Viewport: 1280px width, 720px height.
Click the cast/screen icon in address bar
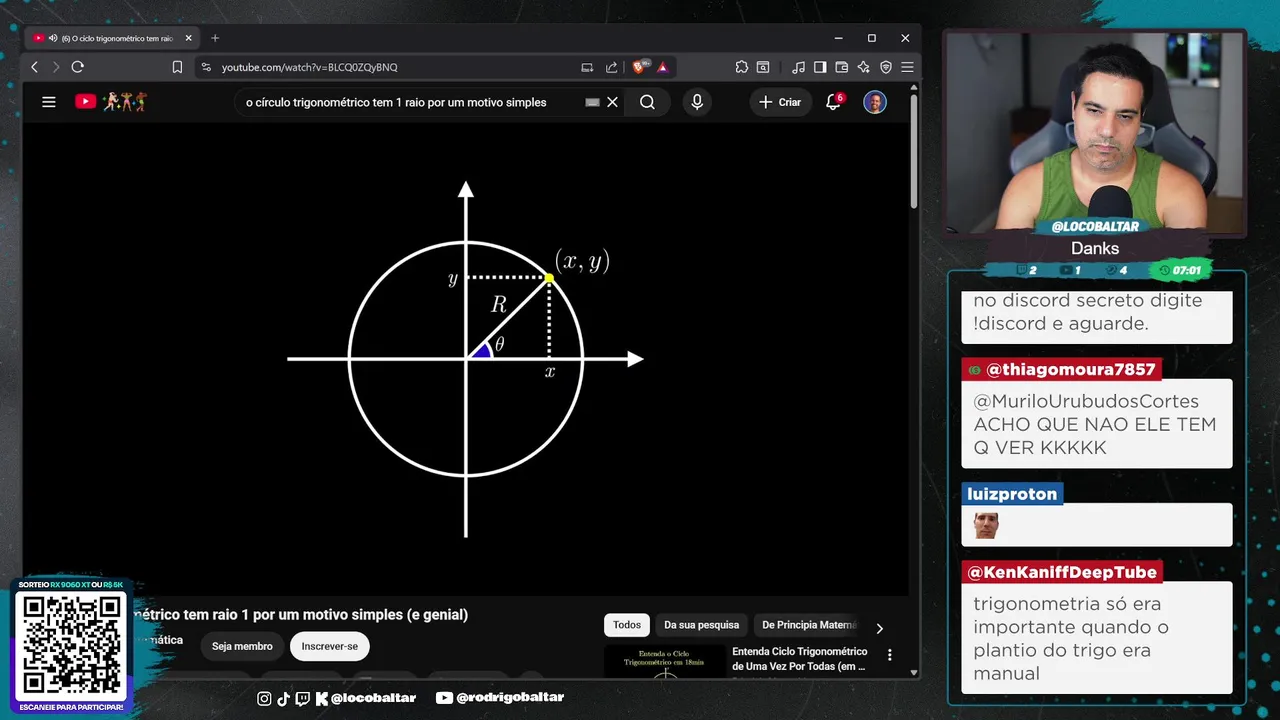[587, 67]
